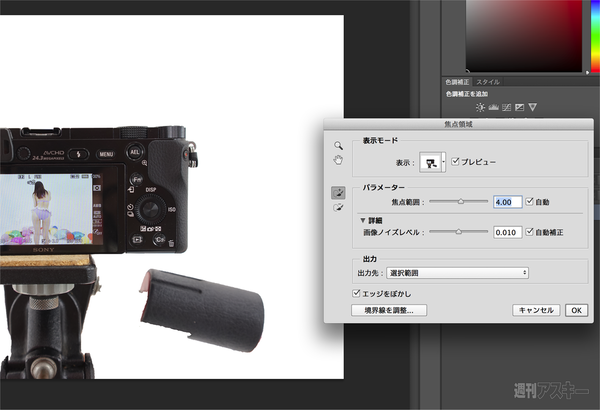Viewport: 600px width, 410px height.
Task: Open the 出力先 選択範囲 dropdown
Action: click(458, 273)
